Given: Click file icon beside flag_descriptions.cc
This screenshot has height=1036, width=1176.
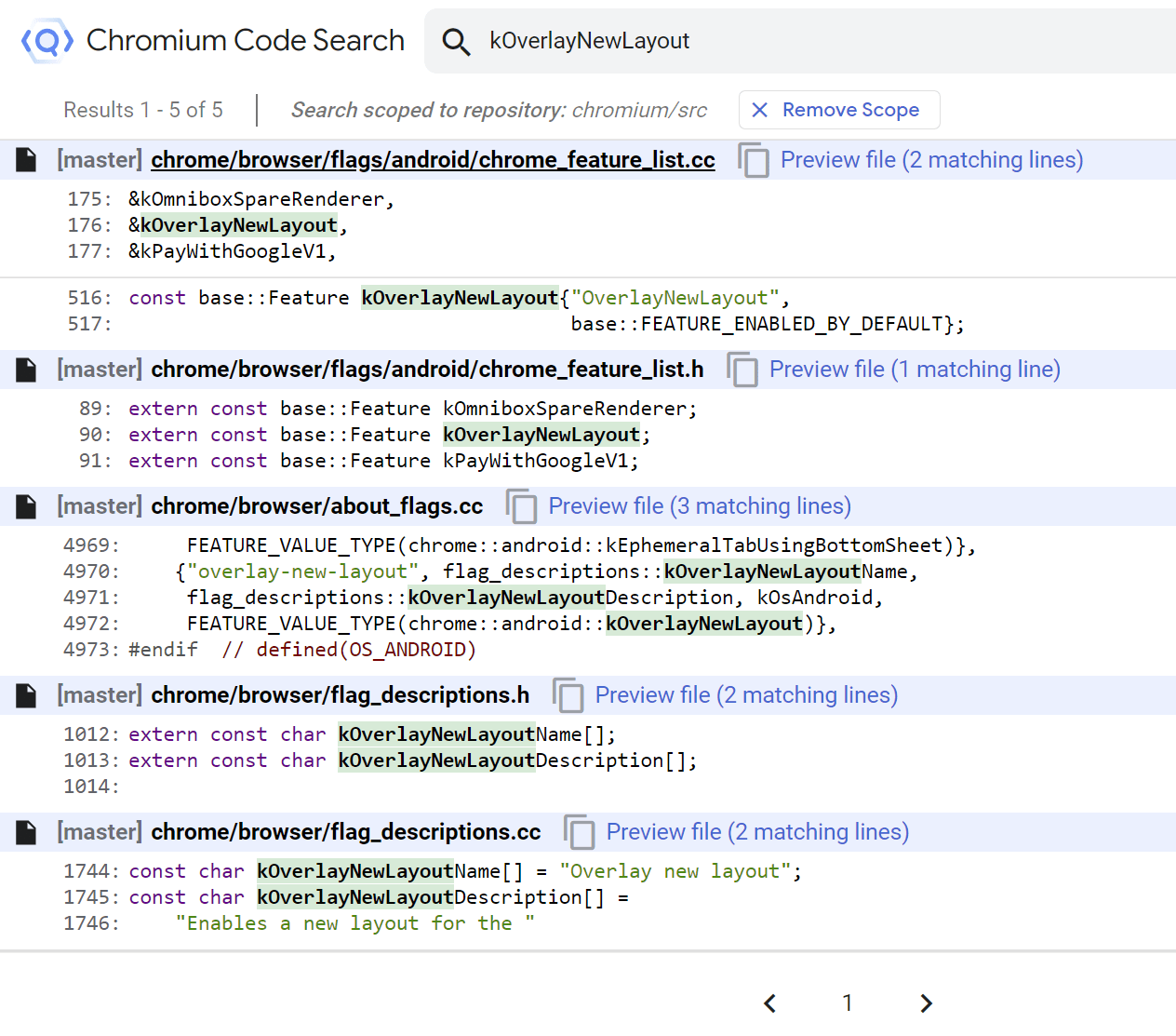Looking at the screenshot, I should [x=26, y=832].
